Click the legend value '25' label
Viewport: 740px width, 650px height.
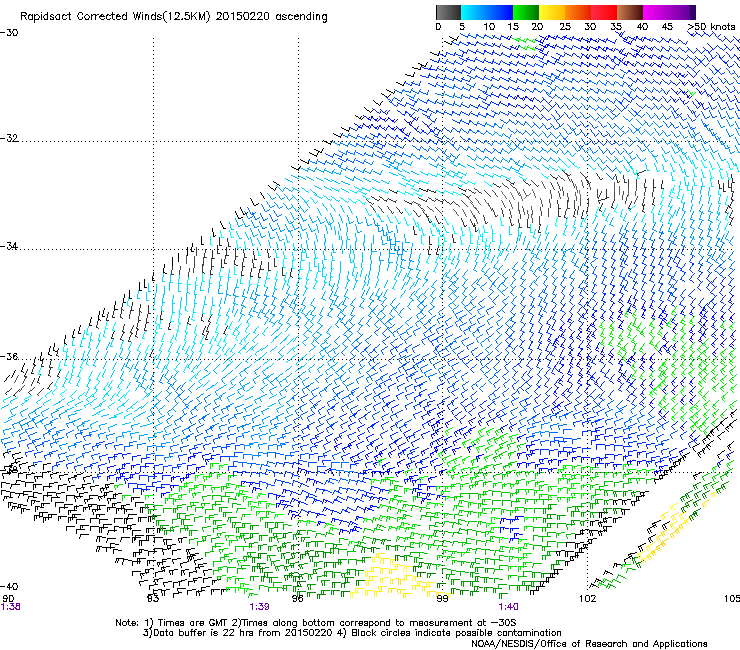pos(565,27)
